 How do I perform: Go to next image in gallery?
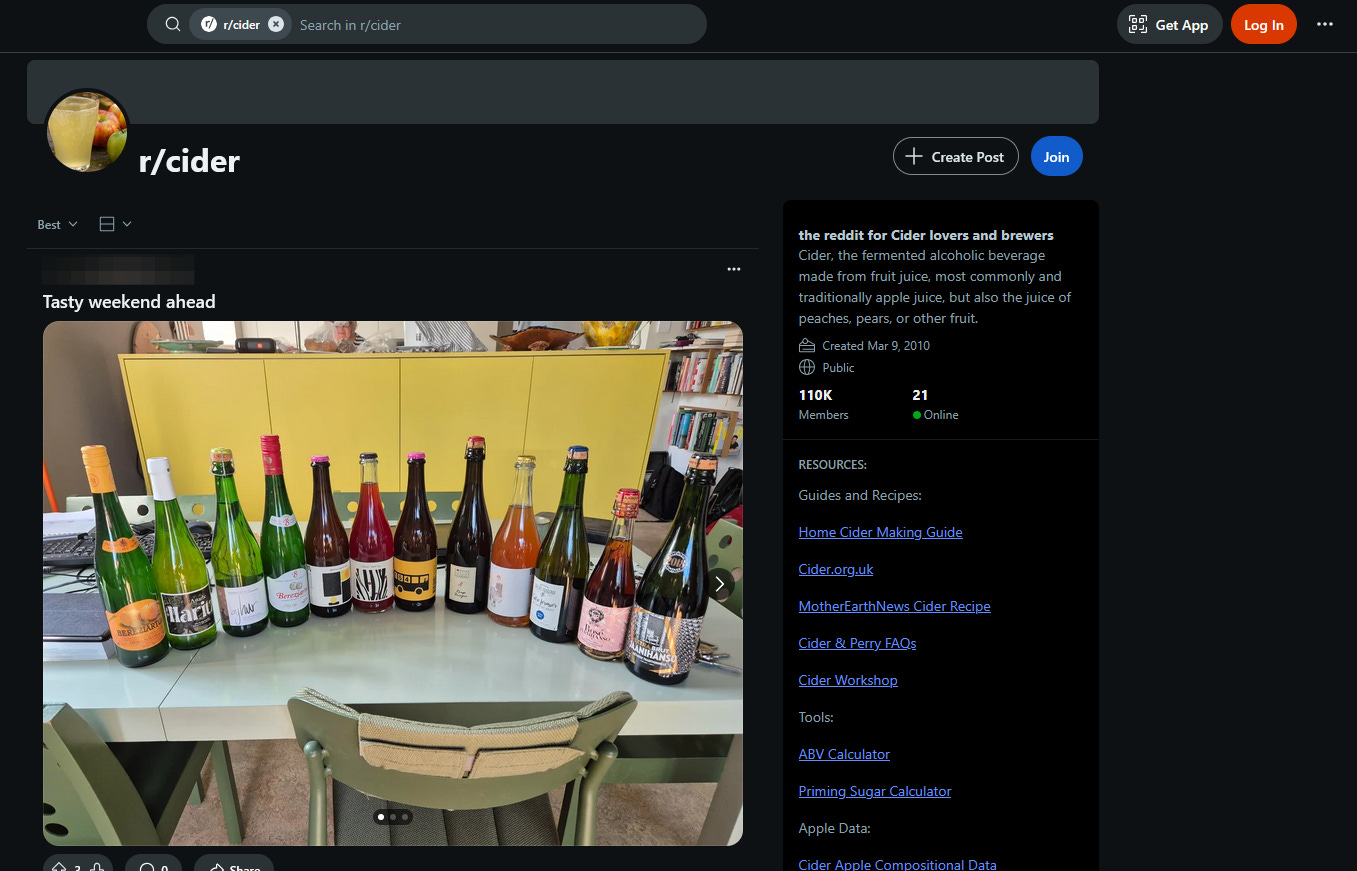[x=719, y=583]
